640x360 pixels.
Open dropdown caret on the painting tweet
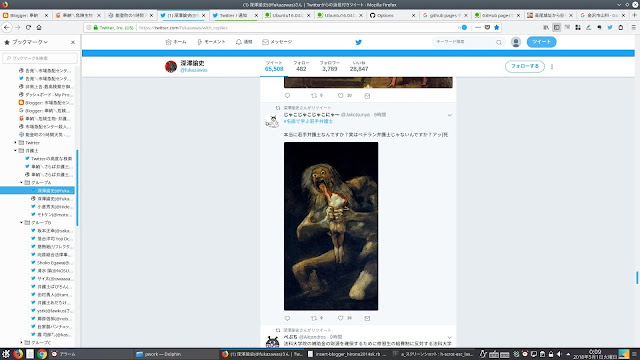(449, 115)
